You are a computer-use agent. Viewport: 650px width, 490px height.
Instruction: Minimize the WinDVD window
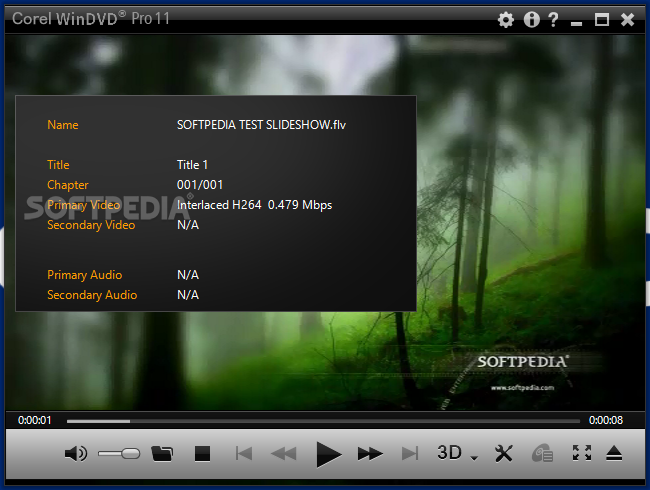[576, 24]
